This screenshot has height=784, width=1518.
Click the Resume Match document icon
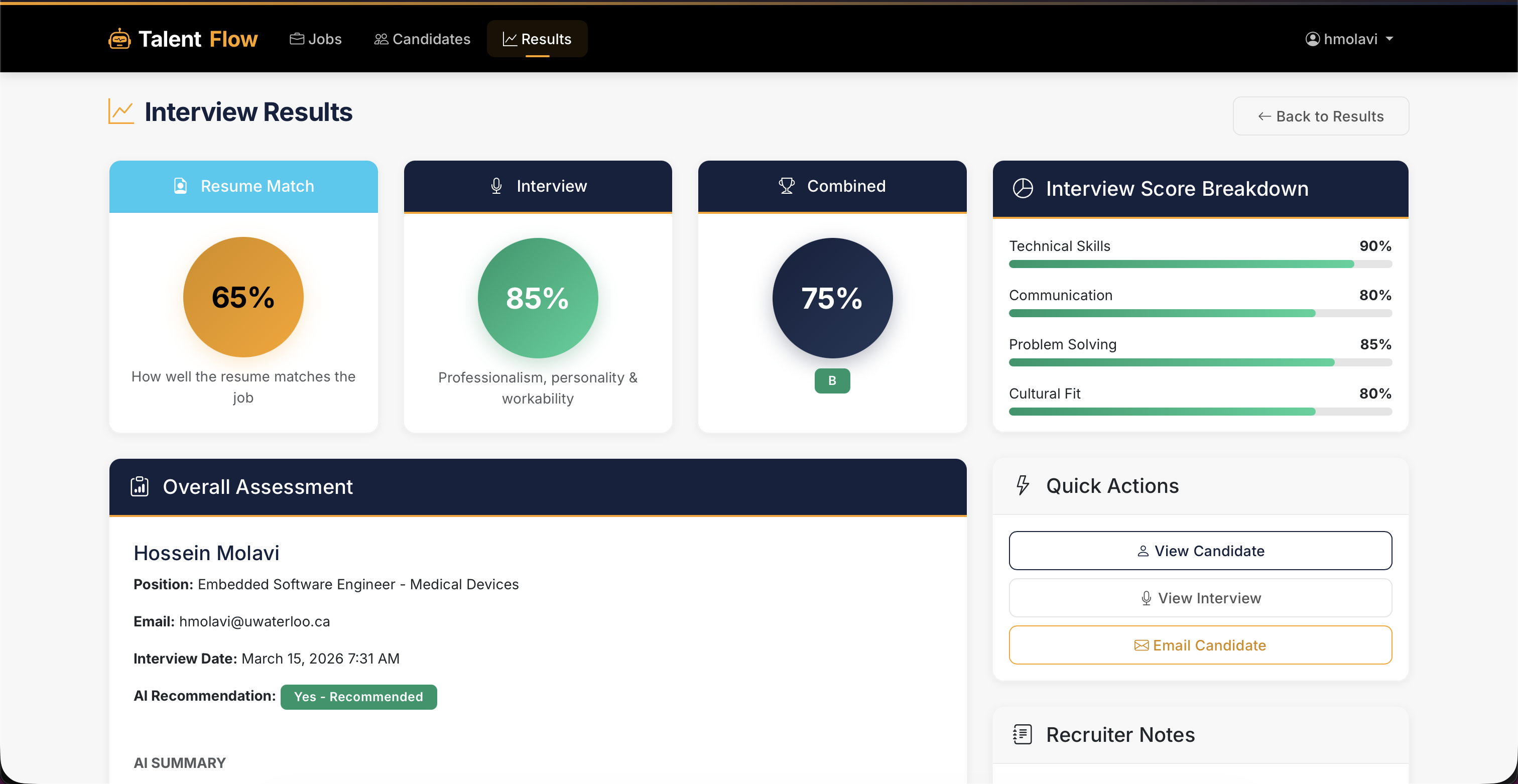[x=180, y=186]
